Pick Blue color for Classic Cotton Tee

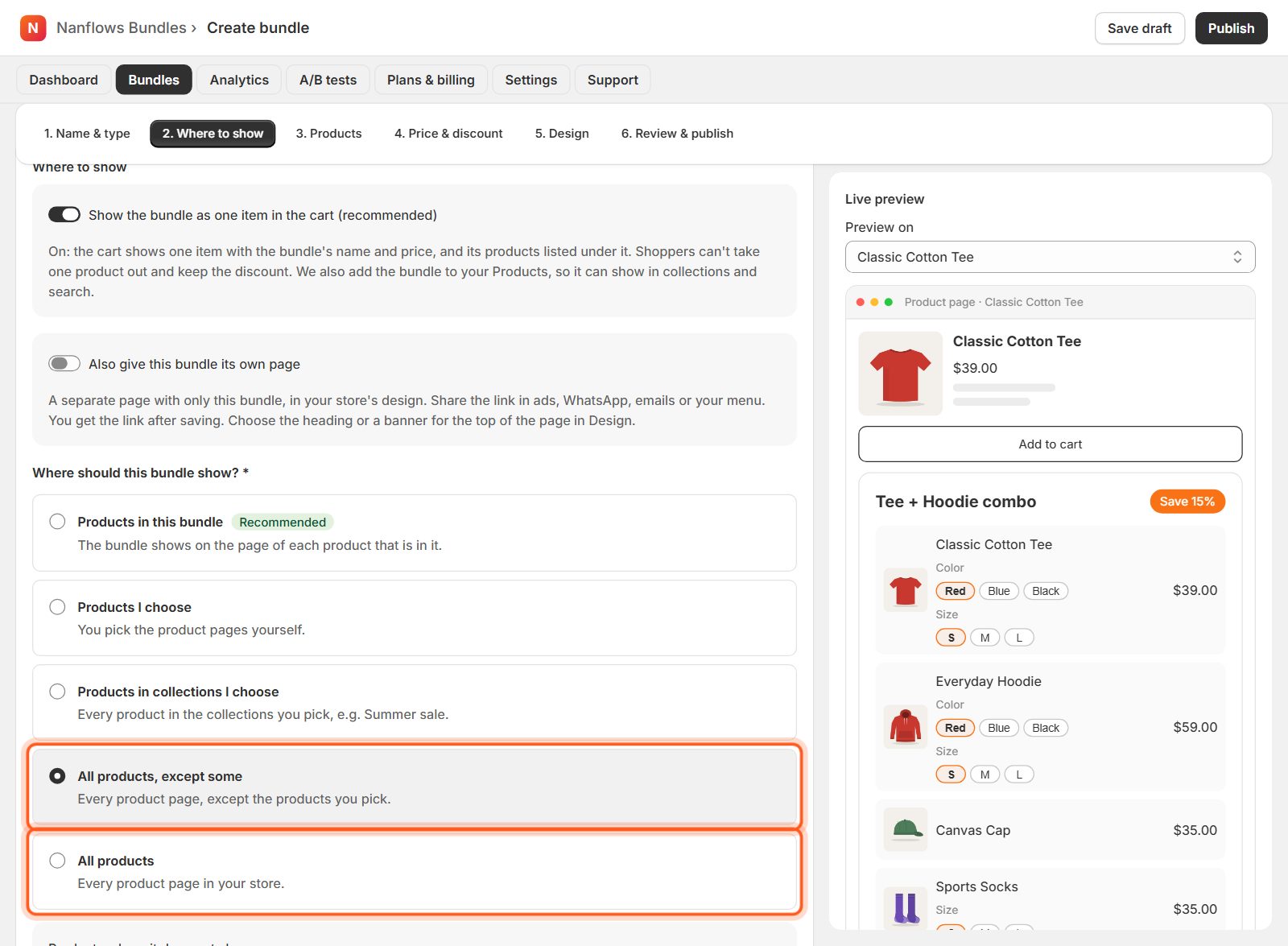click(x=998, y=591)
